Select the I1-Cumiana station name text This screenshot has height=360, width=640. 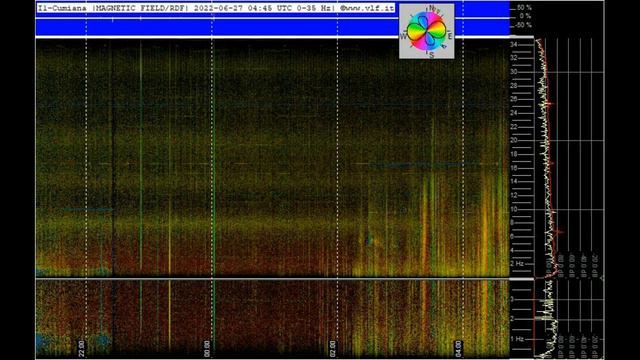[x=62, y=8]
